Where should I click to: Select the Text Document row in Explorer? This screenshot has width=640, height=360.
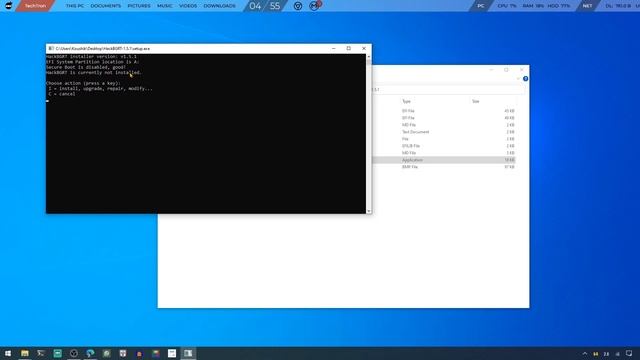(444, 132)
